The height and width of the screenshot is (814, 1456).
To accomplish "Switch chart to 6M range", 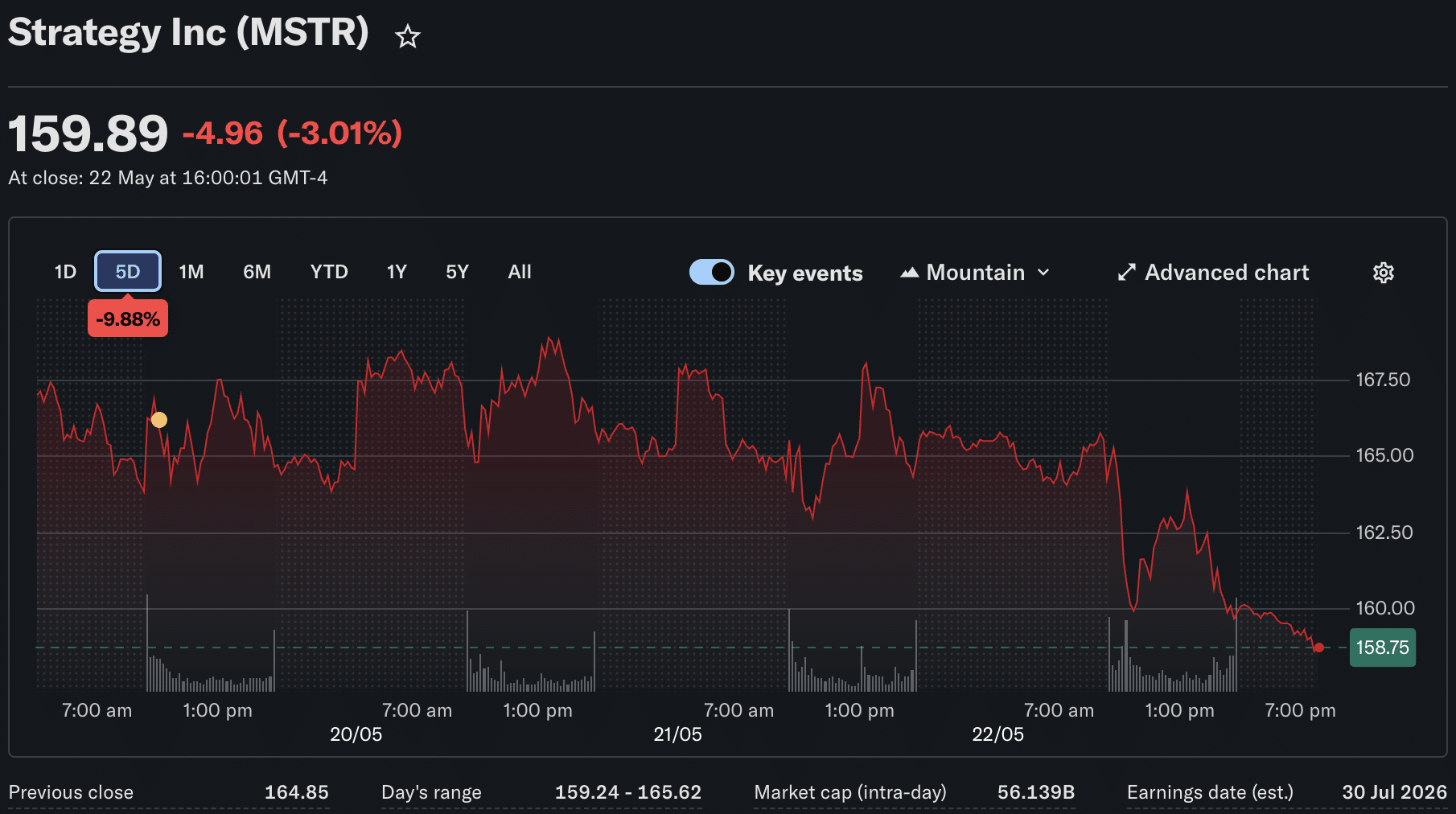I will point(257,272).
